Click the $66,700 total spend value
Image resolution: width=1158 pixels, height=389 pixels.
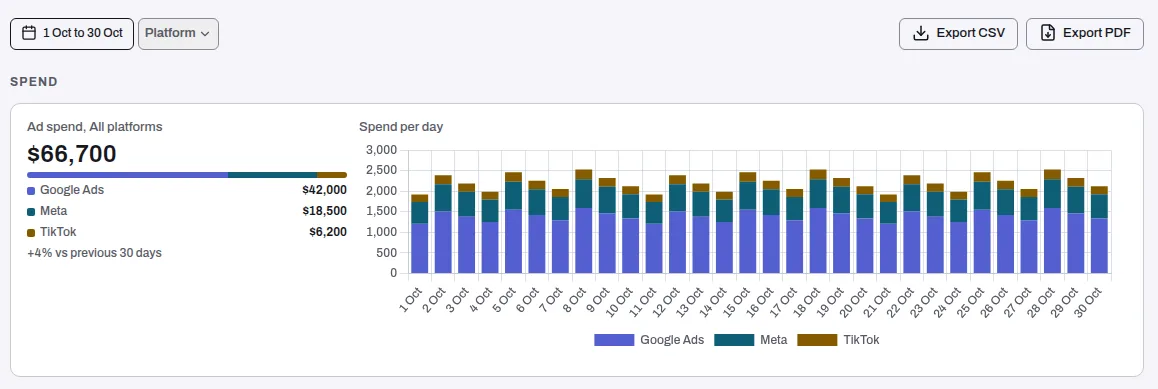point(72,154)
